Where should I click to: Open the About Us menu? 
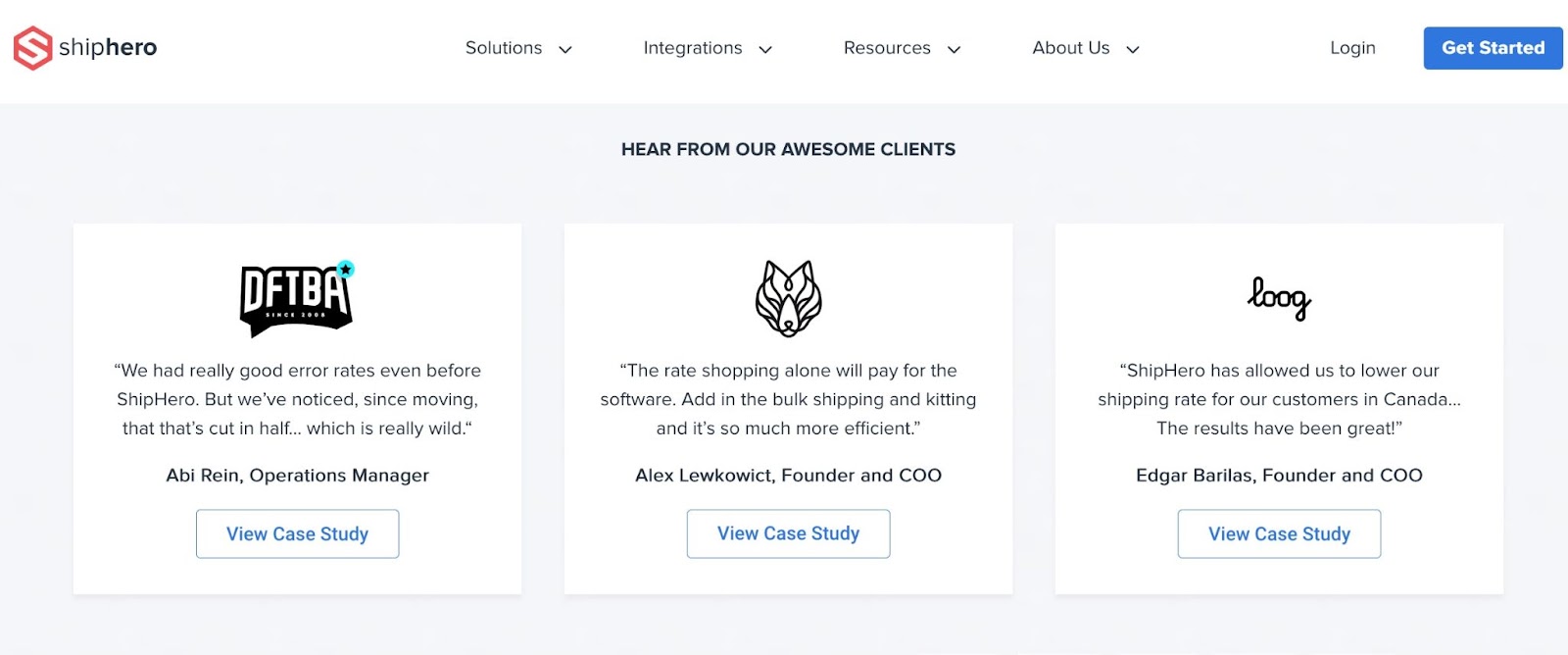1071,48
